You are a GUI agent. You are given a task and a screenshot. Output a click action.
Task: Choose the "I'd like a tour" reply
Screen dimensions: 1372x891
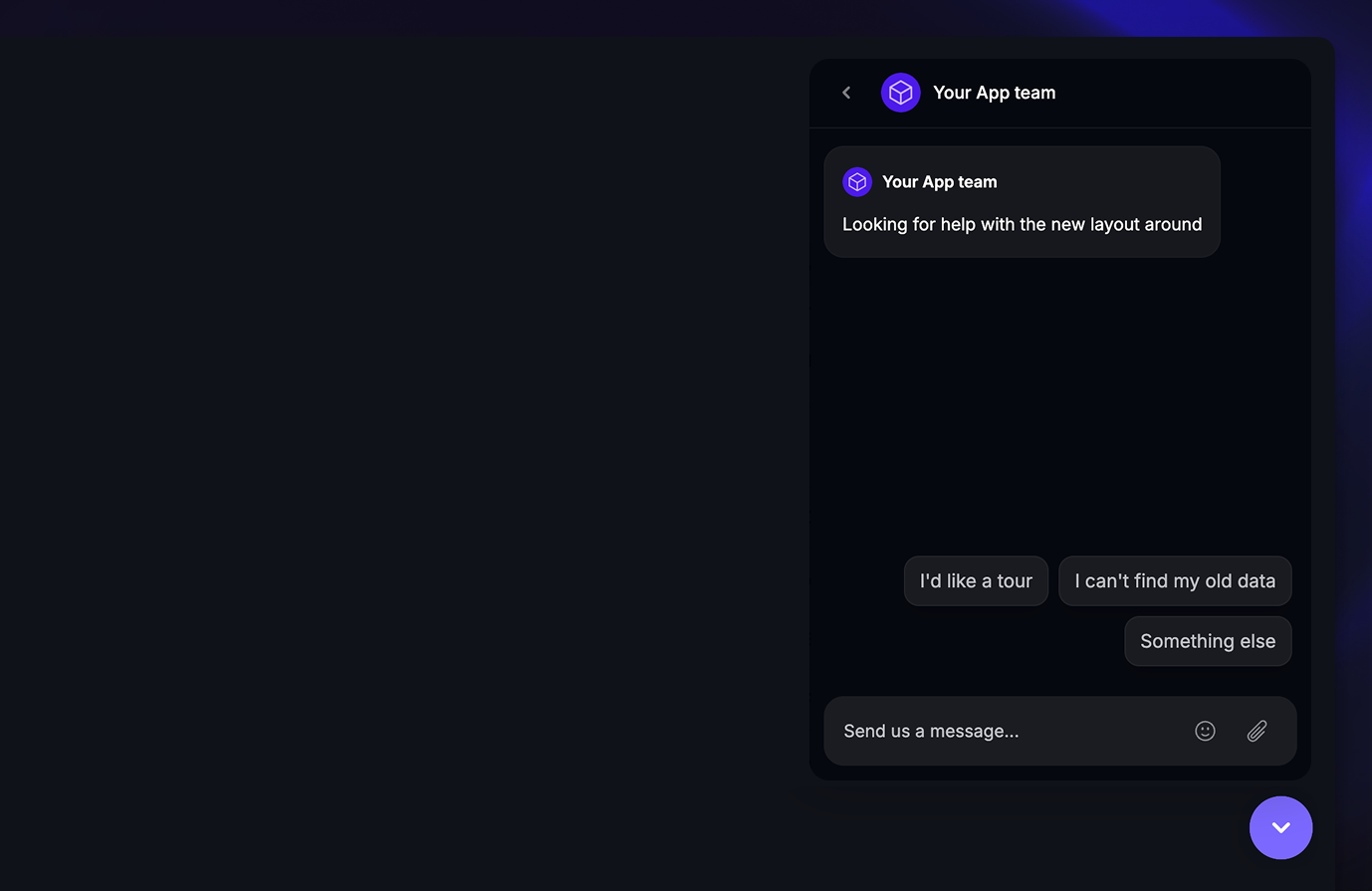(x=976, y=581)
